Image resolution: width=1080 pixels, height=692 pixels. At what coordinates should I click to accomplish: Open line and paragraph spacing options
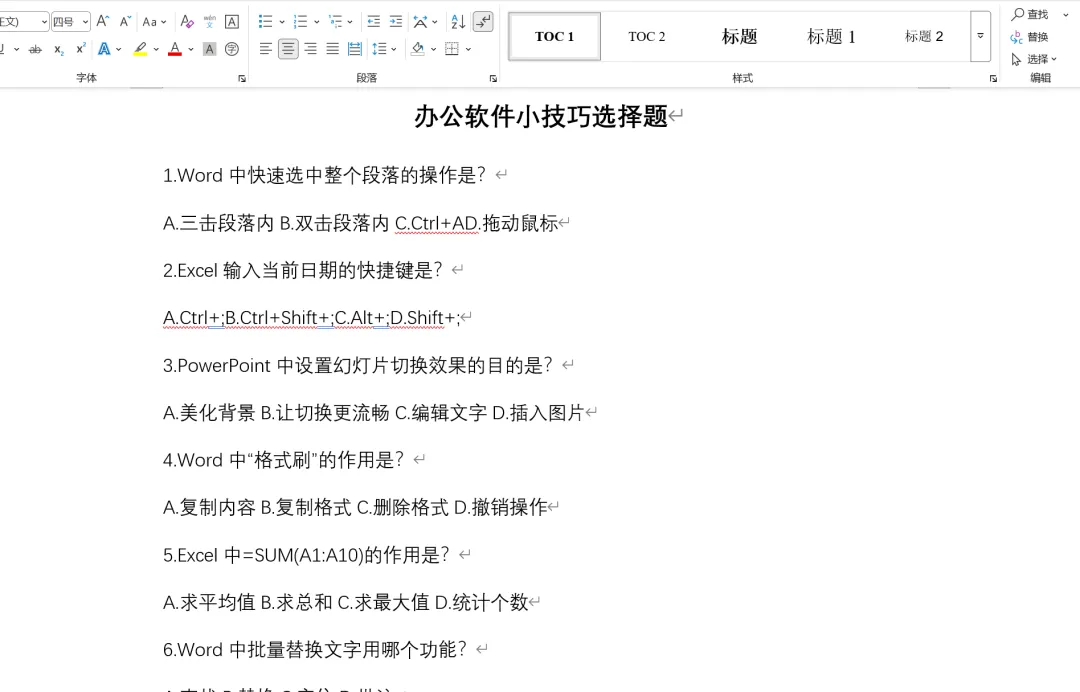pos(379,49)
